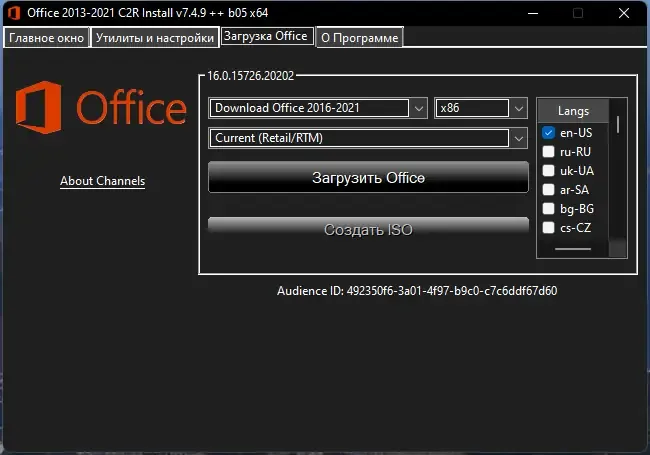Uncheck the en-US language checkbox
Viewport: 650px width, 455px height.
coord(548,133)
